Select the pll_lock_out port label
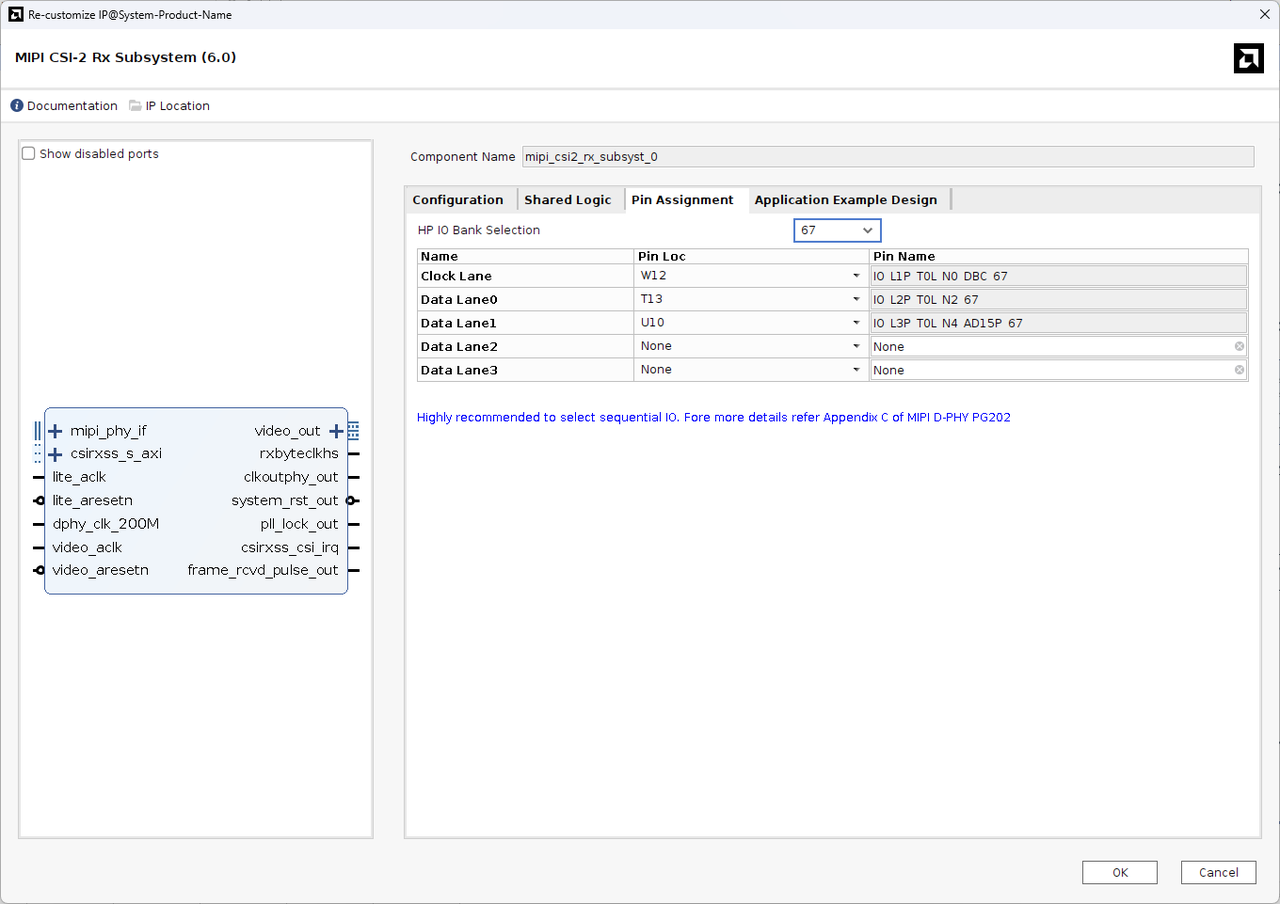This screenshot has height=904, width=1280. coord(300,524)
